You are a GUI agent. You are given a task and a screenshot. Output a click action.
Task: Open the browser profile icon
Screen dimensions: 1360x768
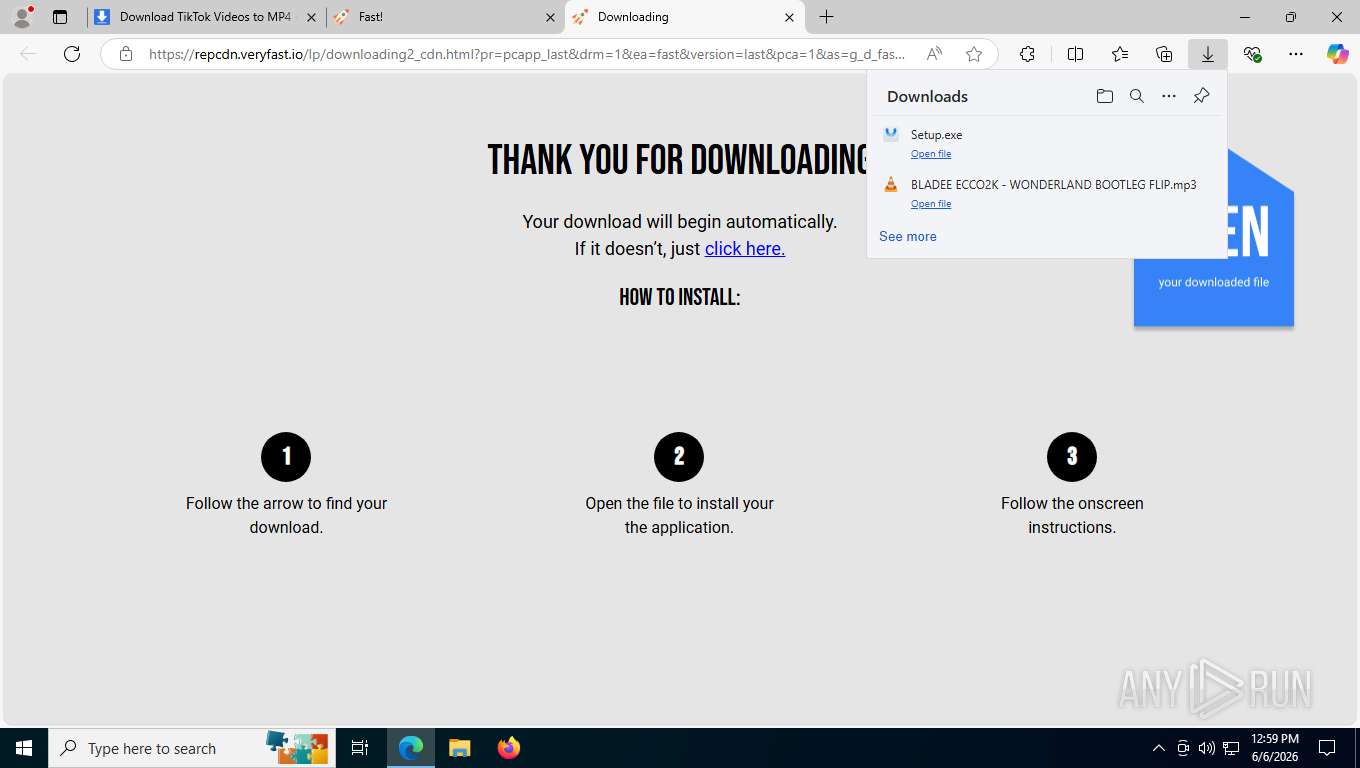pos(22,16)
